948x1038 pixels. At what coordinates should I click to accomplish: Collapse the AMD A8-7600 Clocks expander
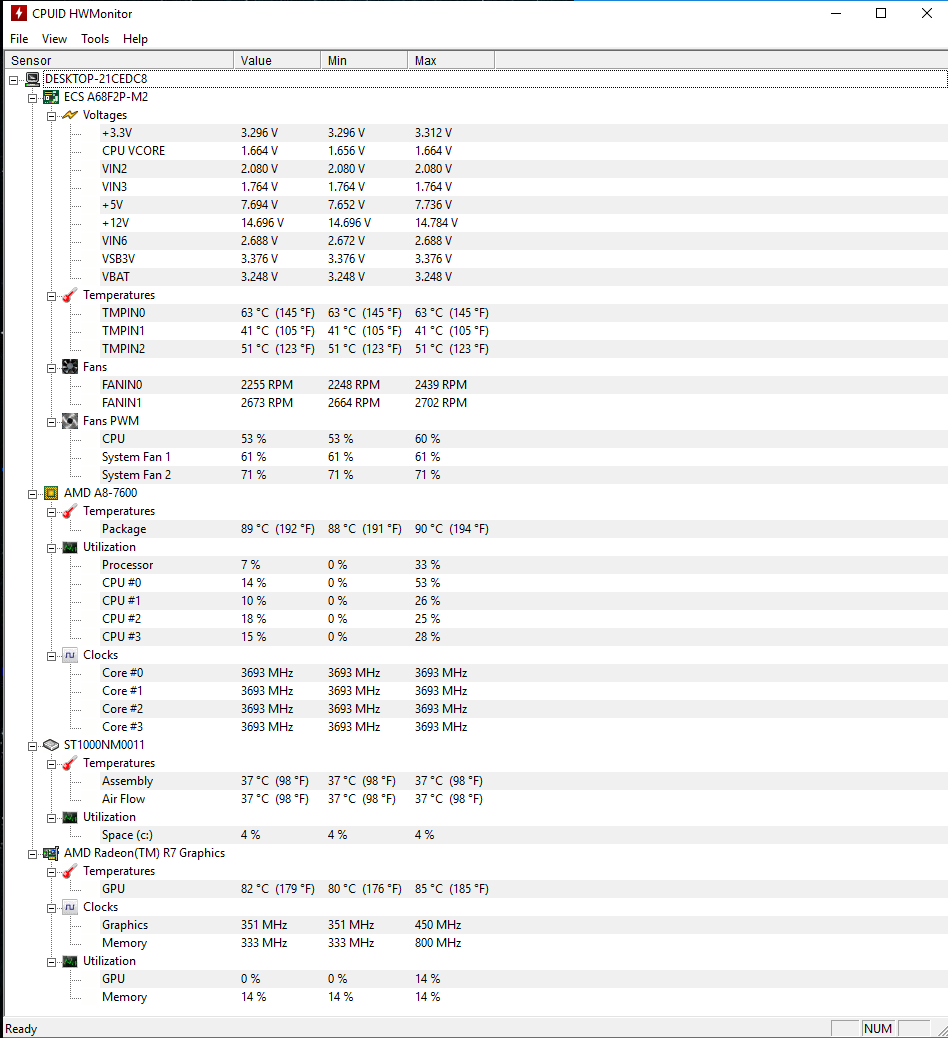(52, 656)
